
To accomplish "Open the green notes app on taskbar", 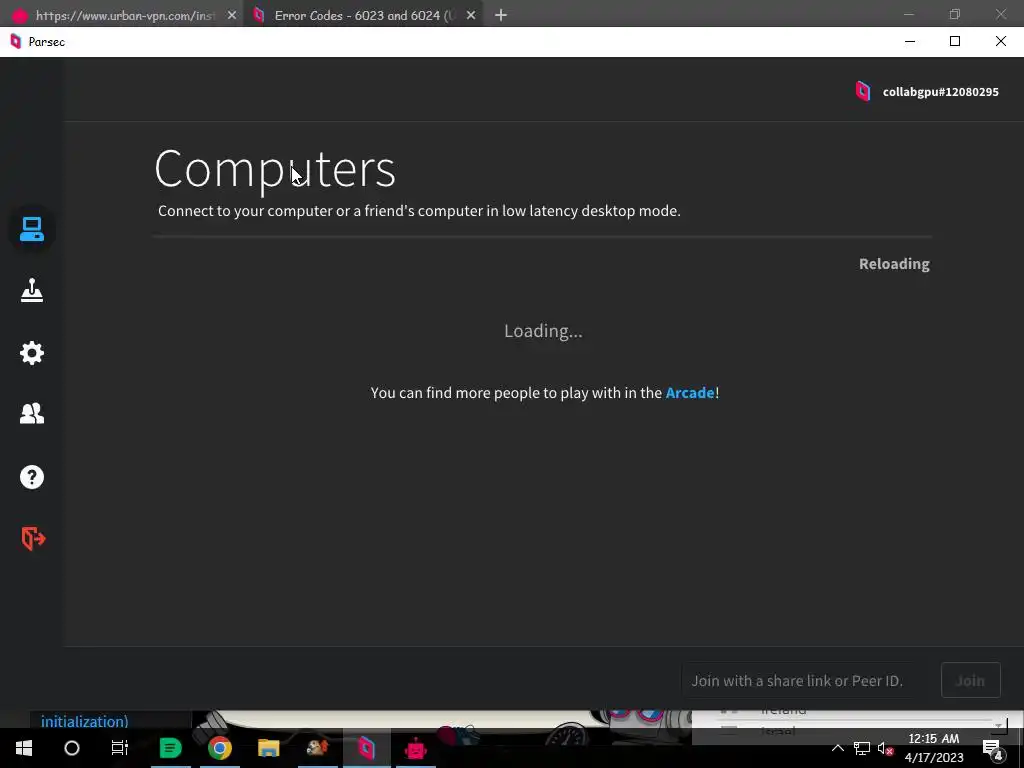I will click(x=170, y=748).
